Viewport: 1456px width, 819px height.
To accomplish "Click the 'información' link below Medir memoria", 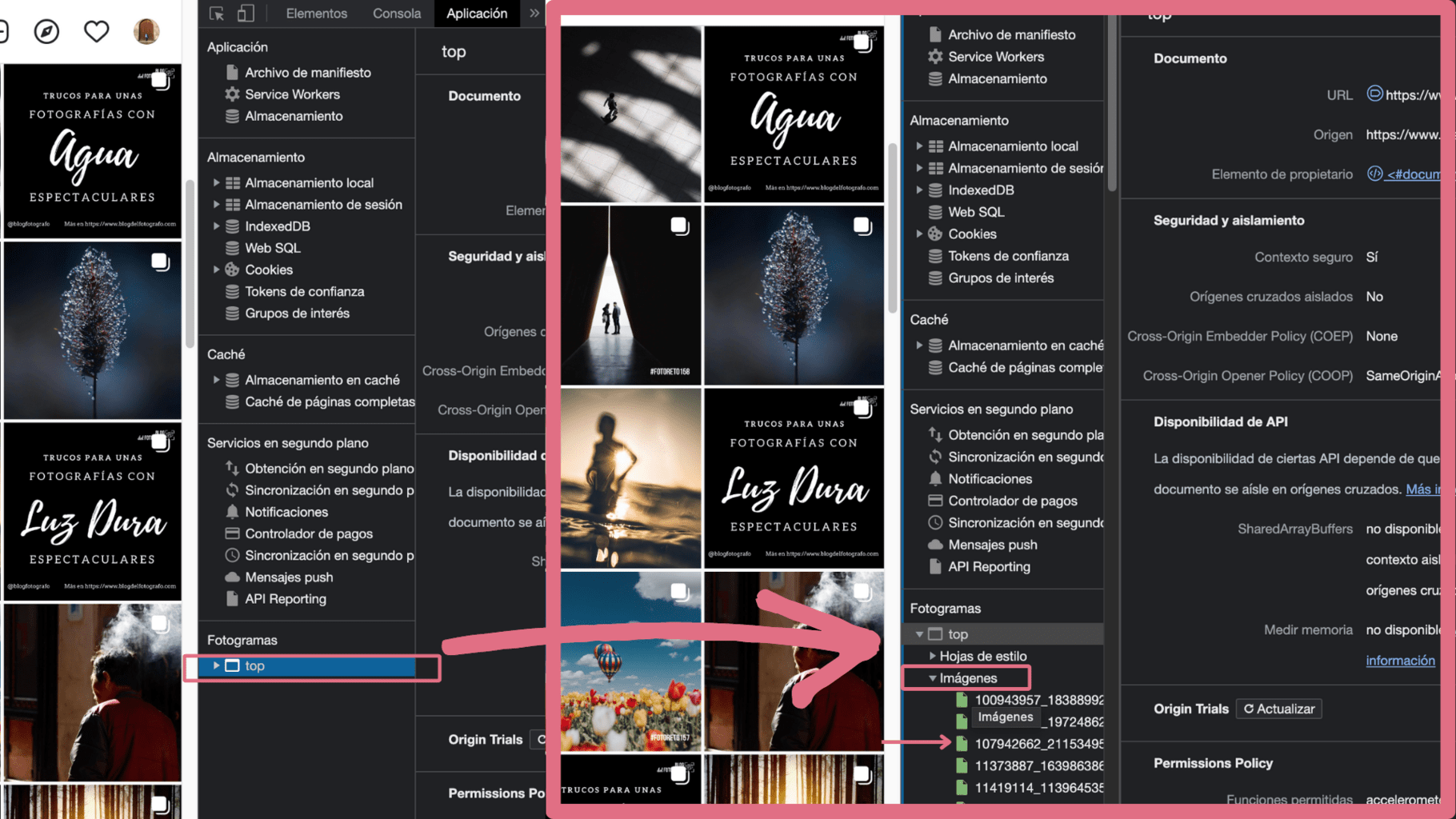I will (x=1400, y=661).
